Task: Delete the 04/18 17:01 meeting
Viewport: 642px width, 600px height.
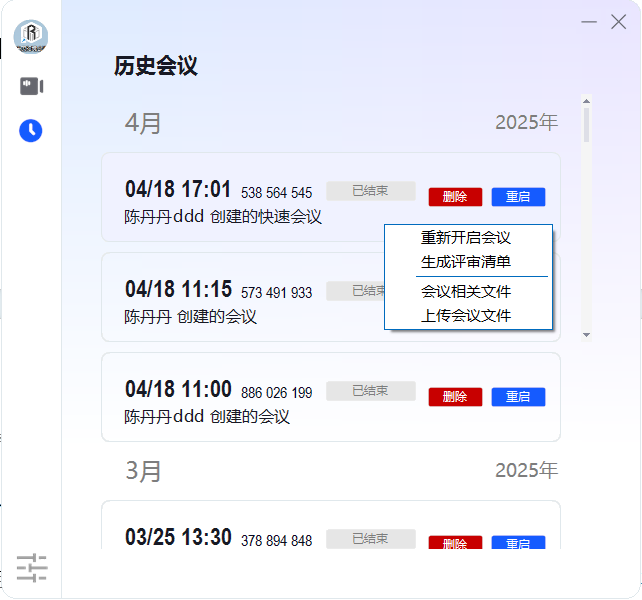Action: (455, 197)
